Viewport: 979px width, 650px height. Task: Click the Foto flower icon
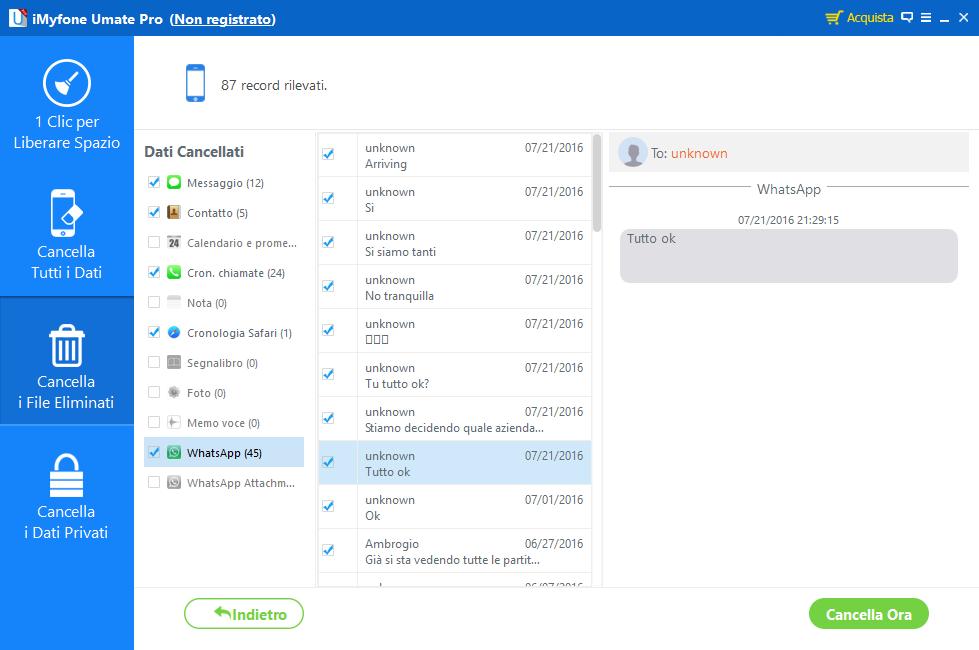point(174,392)
